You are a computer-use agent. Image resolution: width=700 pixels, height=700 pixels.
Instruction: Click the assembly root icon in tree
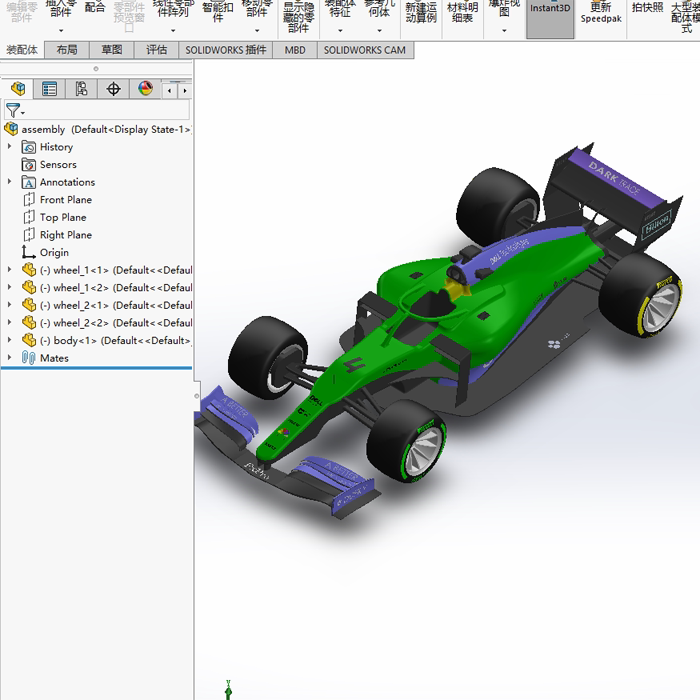pos(11,129)
